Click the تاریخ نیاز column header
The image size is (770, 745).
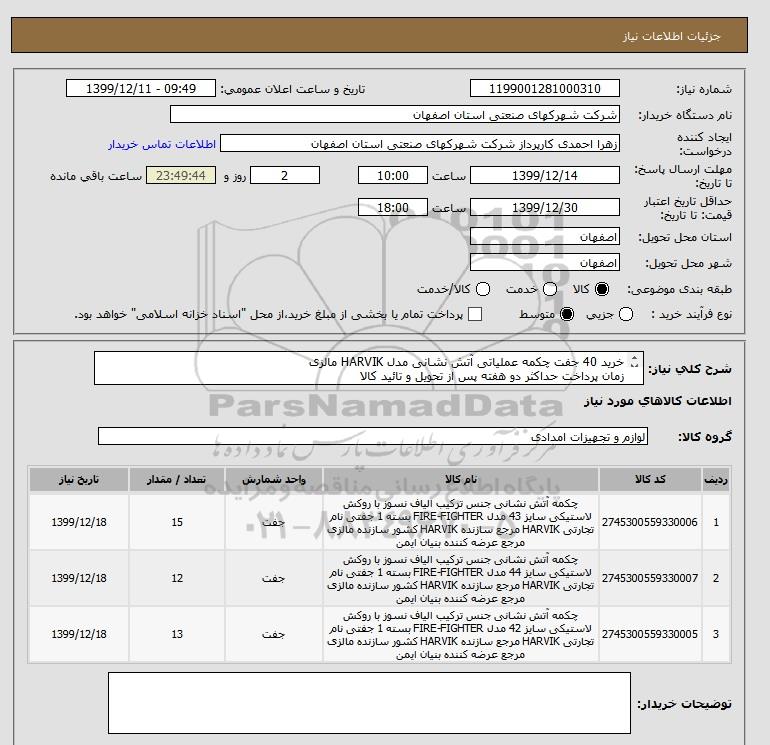pyautogui.click(x=79, y=479)
